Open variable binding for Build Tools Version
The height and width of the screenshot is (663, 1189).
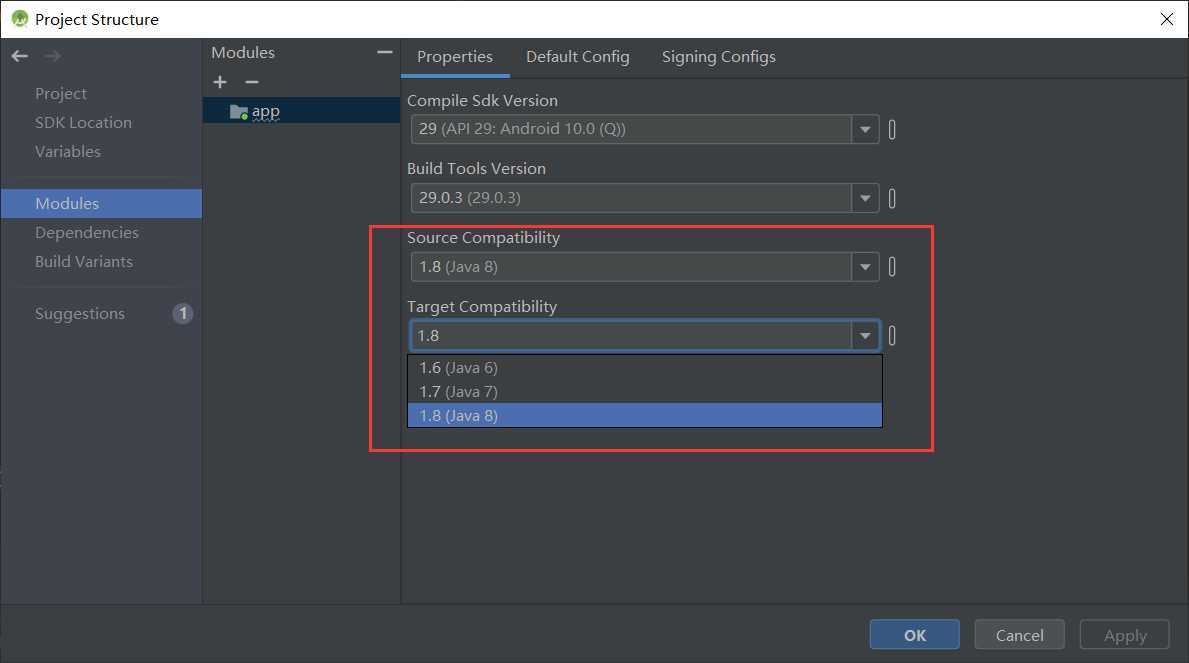point(892,199)
